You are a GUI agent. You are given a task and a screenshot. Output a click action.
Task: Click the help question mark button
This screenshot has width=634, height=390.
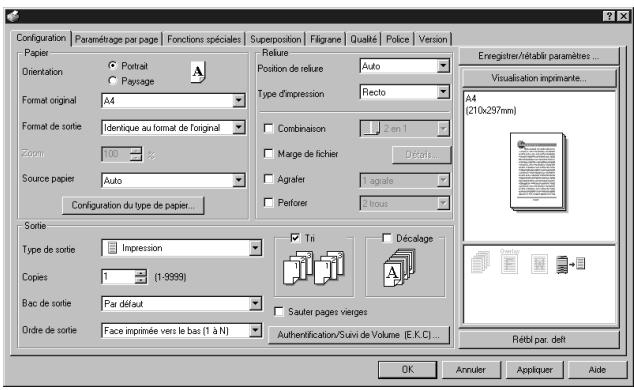pyautogui.click(x=609, y=16)
